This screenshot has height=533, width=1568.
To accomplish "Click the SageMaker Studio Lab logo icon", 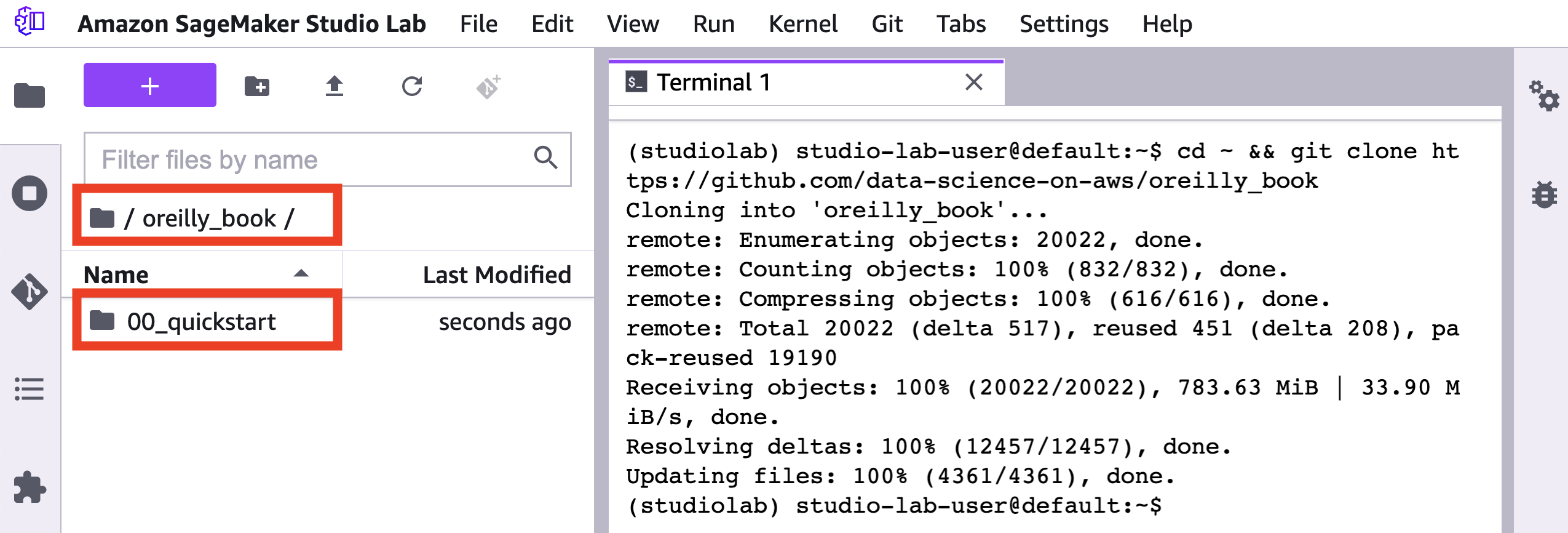I will pyautogui.click(x=30, y=22).
